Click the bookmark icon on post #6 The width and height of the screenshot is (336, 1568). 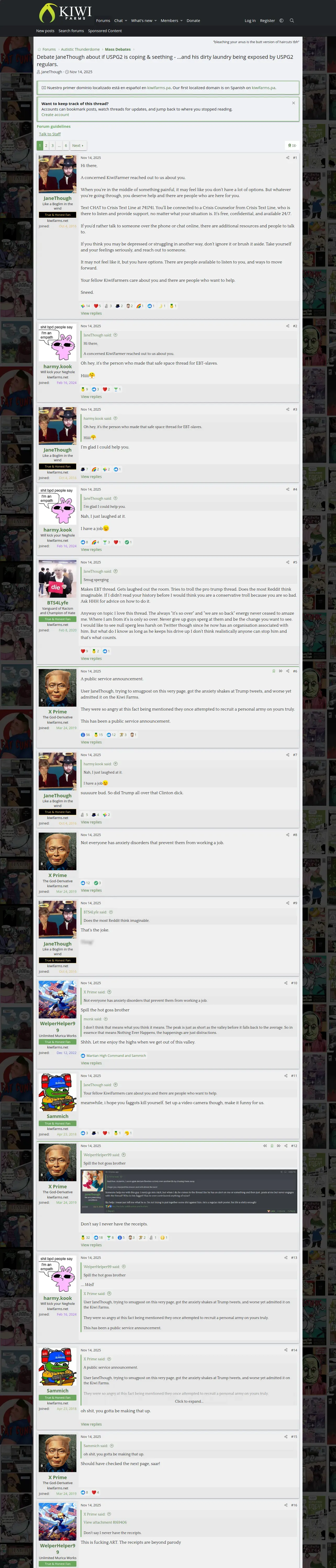274,671
